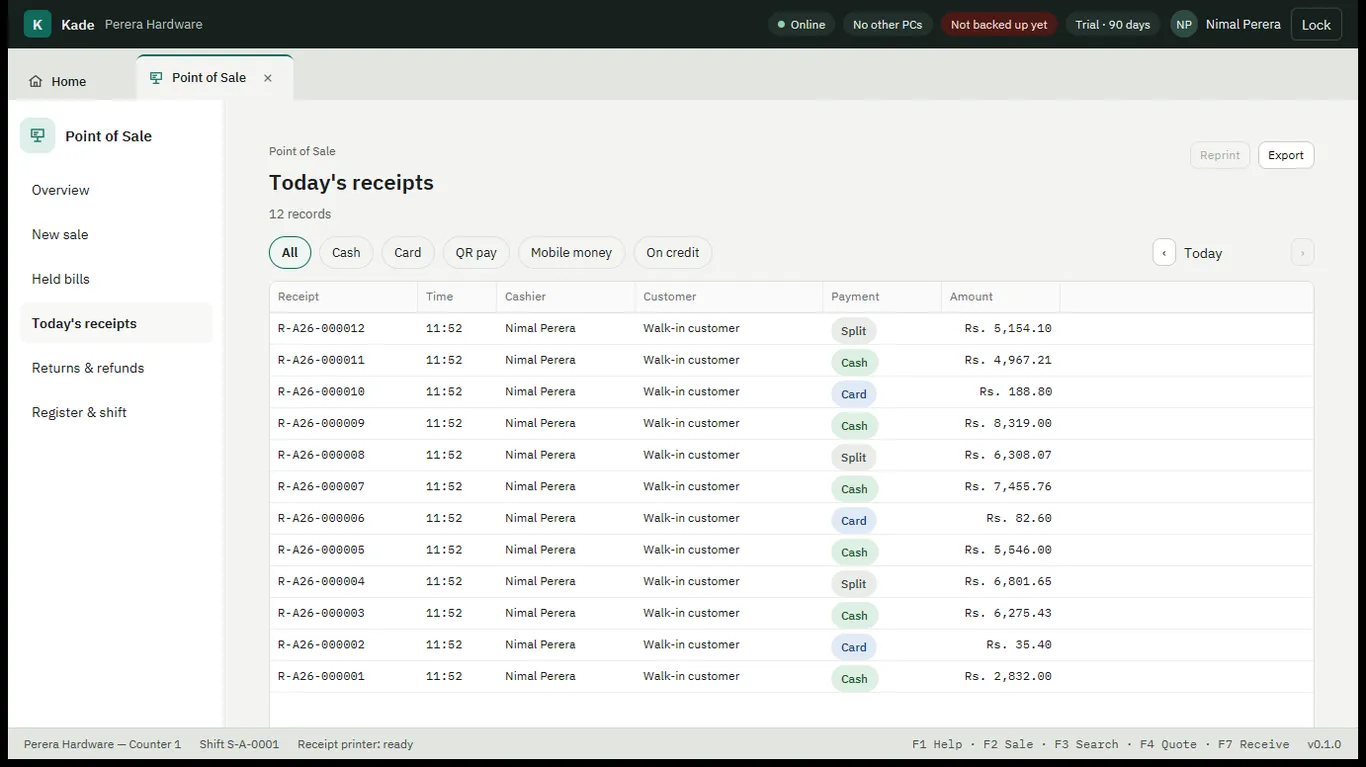Image resolution: width=1366 pixels, height=767 pixels.
Task: Click the Online status badge
Action: coord(802,24)
